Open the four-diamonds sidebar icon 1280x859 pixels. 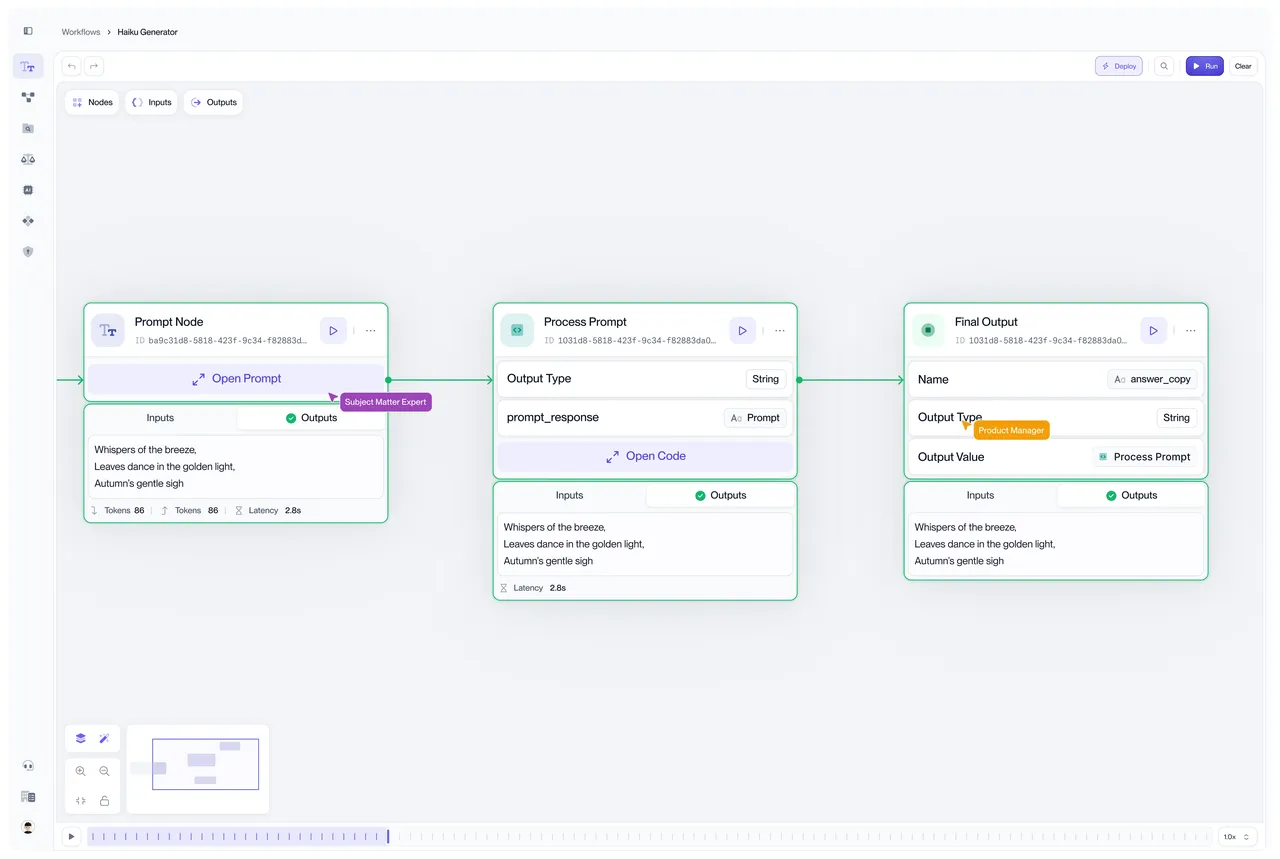(x=28, y=221)
